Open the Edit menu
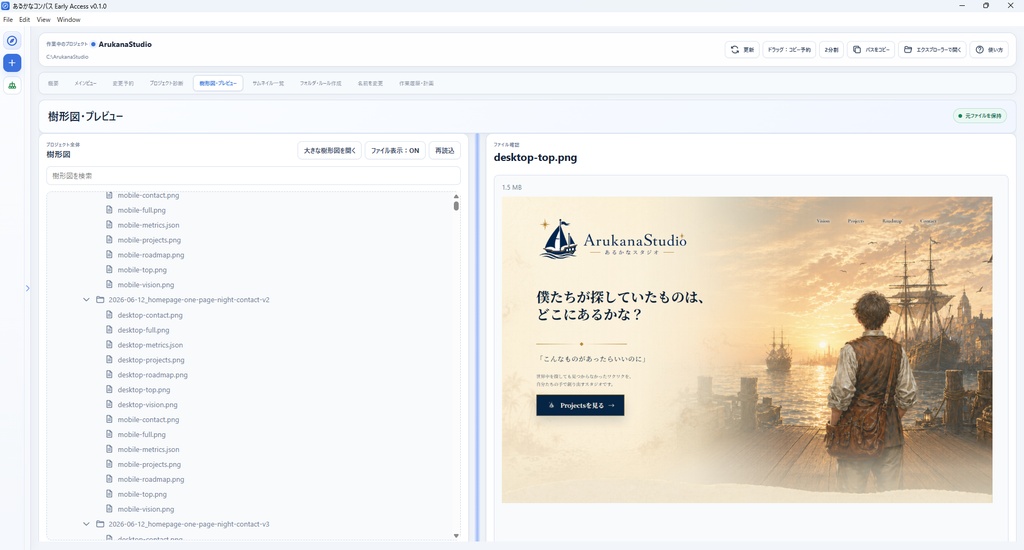1024x550 pixels. [x=24, y=20]
